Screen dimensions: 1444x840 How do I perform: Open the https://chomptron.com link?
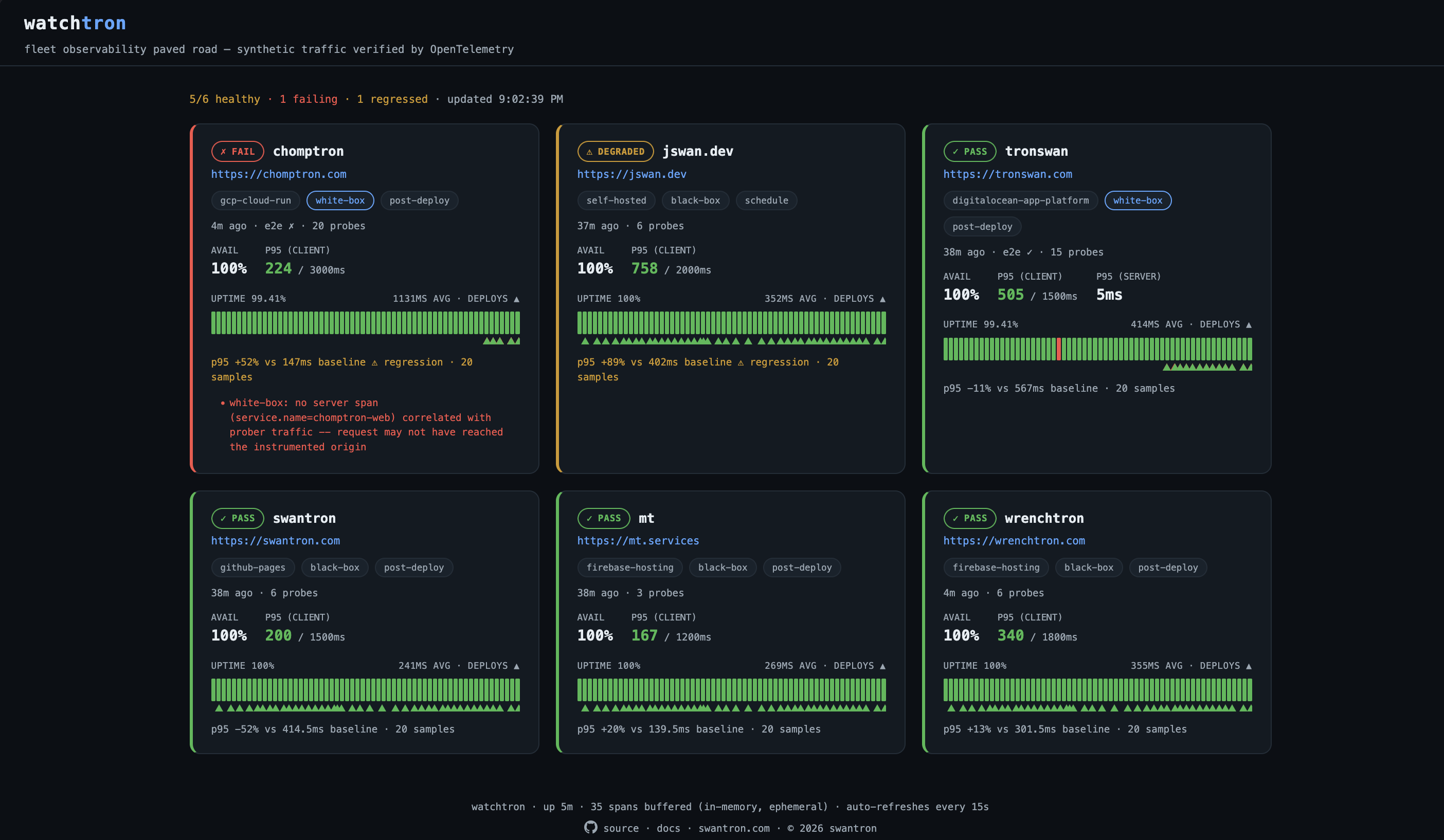click(279, 174)
